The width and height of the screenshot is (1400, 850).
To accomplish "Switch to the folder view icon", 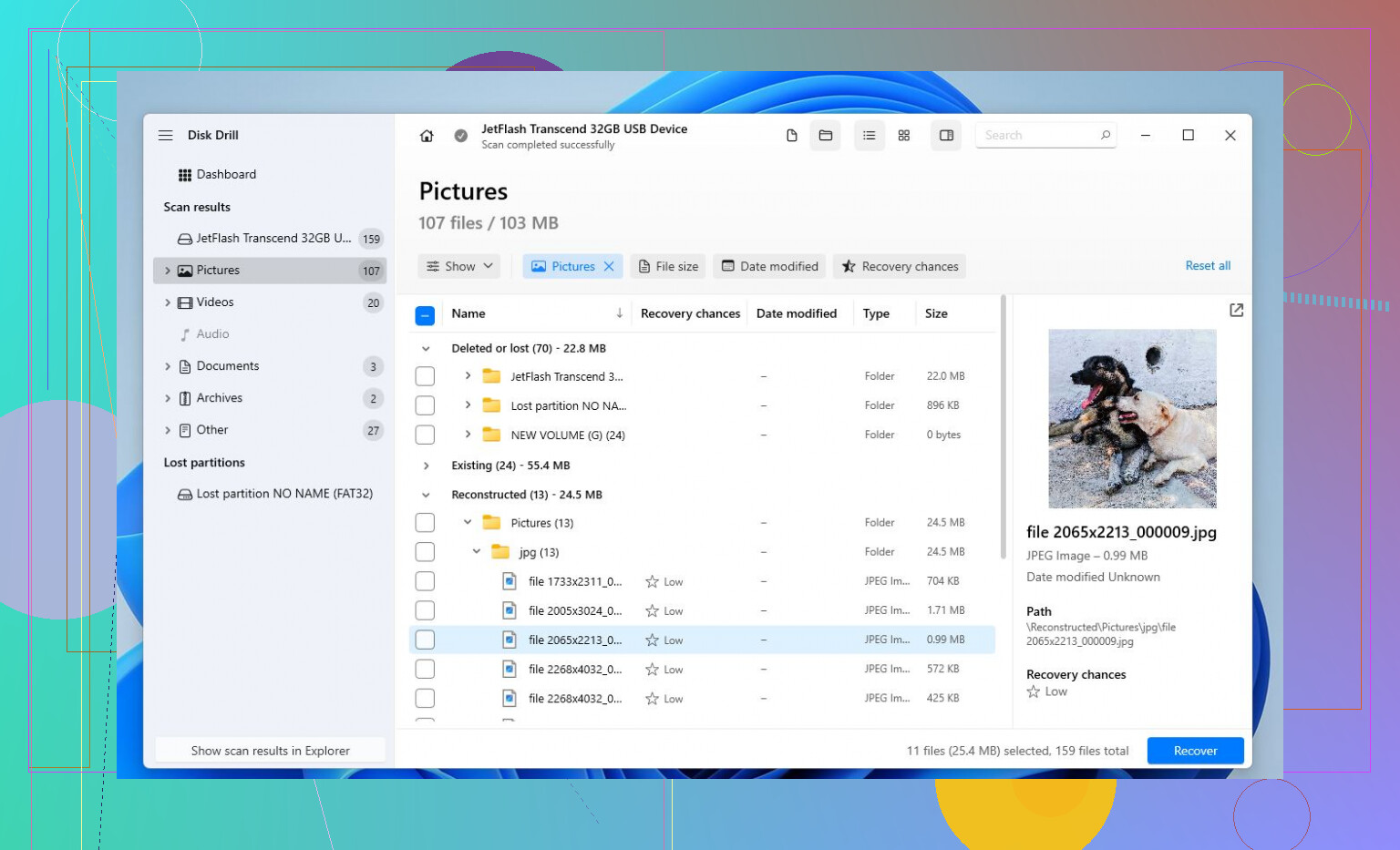I will tap(826, 136).
